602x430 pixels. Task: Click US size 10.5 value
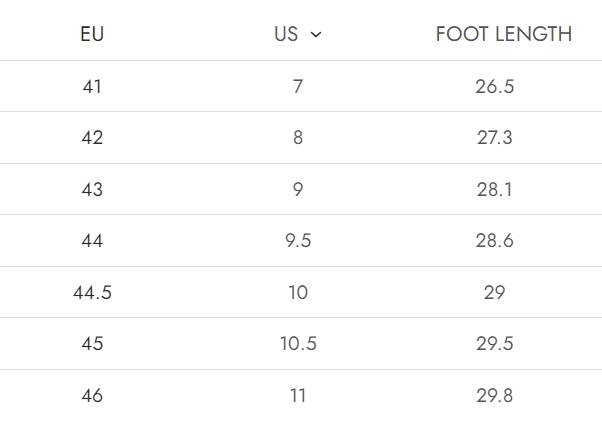[x=298, y=344]
